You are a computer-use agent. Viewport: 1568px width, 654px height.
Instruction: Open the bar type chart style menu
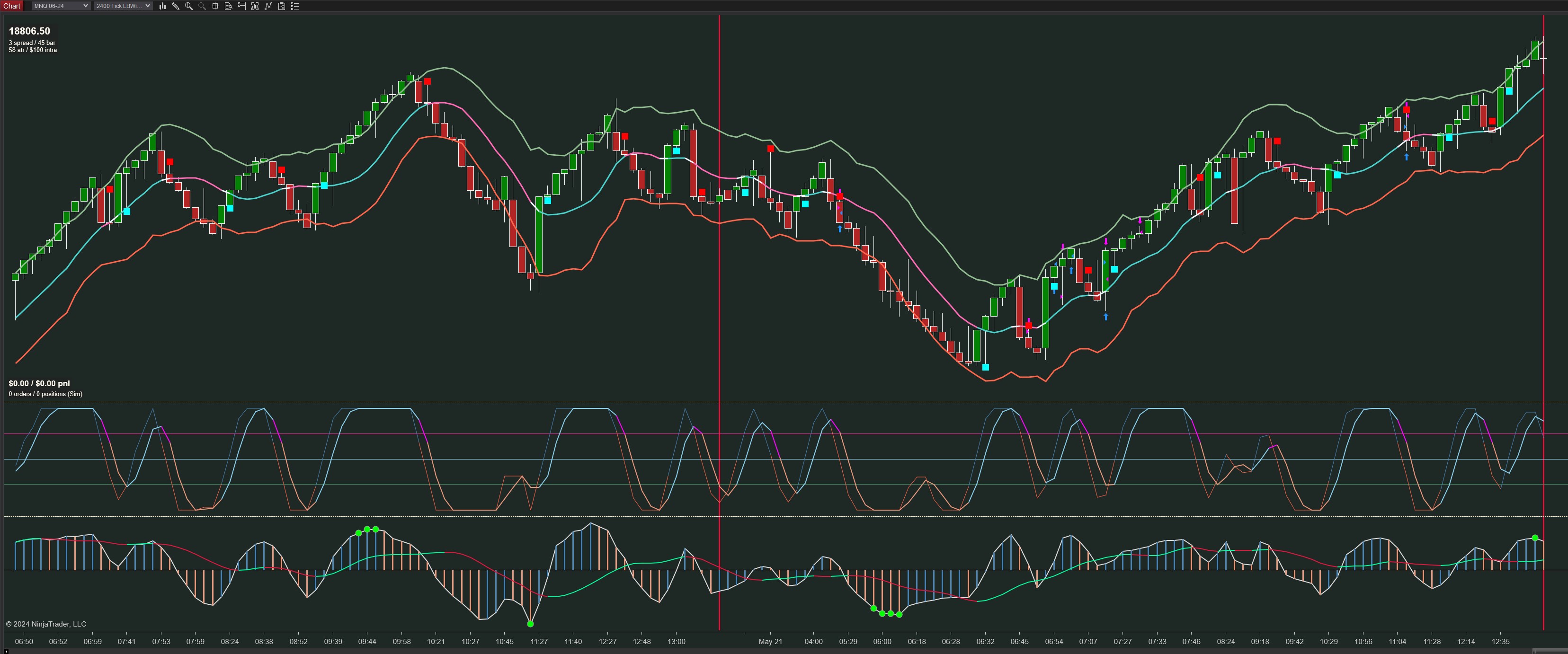(162, 6)
